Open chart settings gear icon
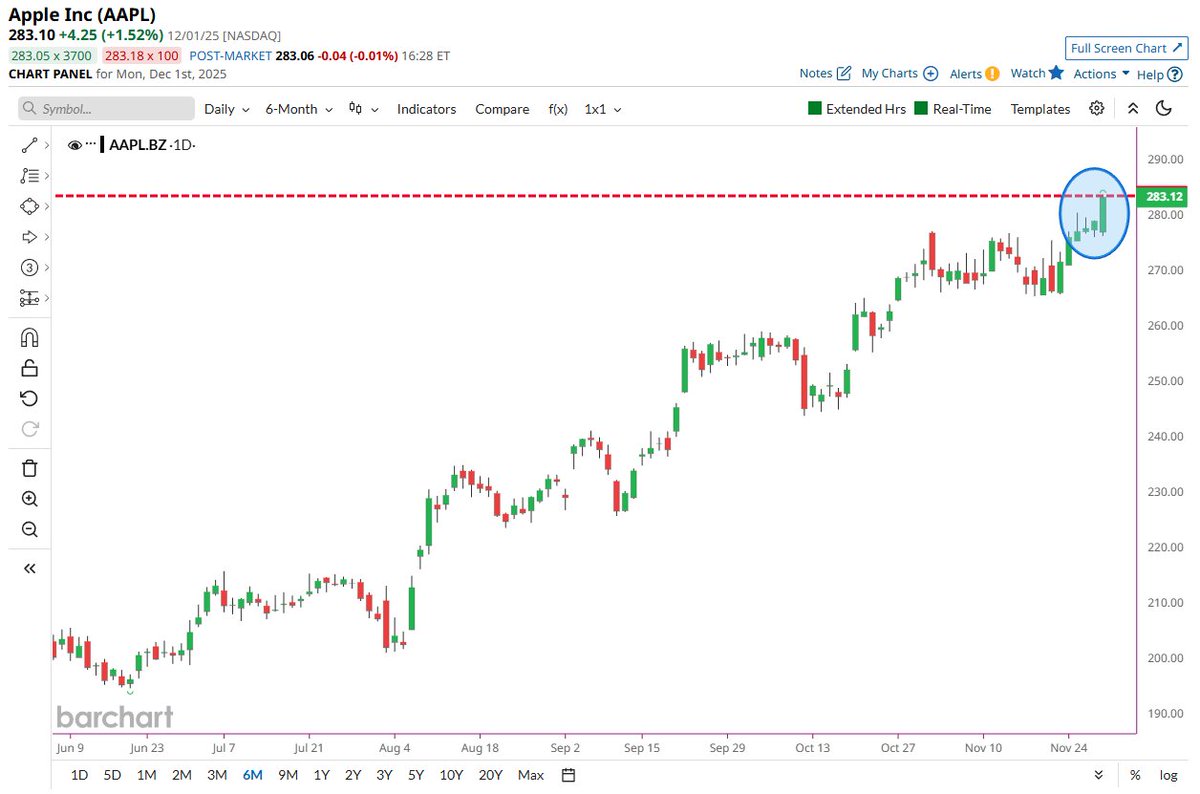Screen dimensions: 1200x794 tap(1097, 108)
